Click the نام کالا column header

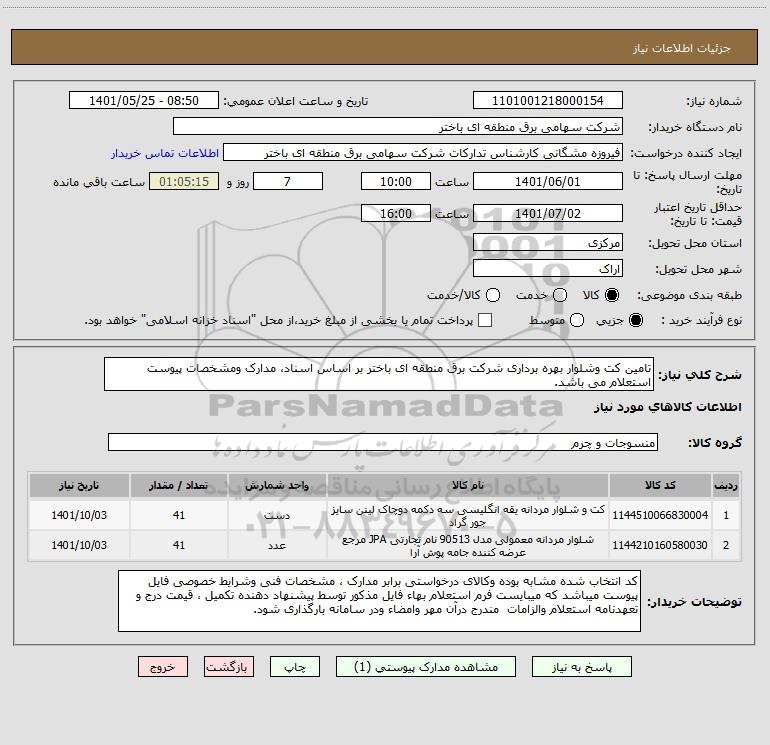[x=468, y=486]
